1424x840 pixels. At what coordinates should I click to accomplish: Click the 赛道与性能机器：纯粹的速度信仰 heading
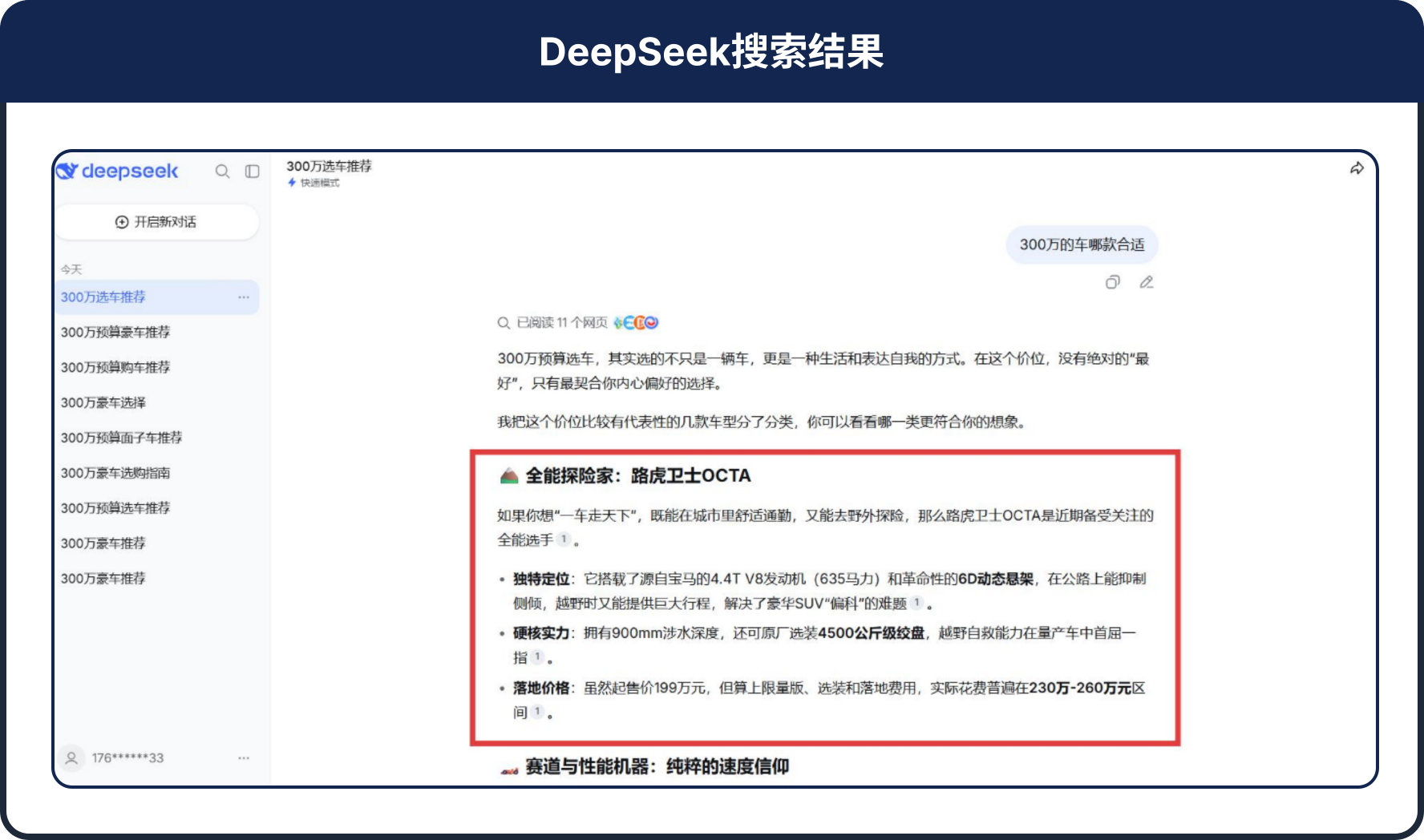[657, 767]
